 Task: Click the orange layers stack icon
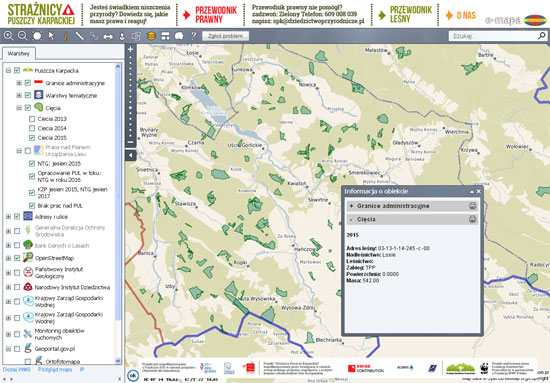tap(151, 36)
